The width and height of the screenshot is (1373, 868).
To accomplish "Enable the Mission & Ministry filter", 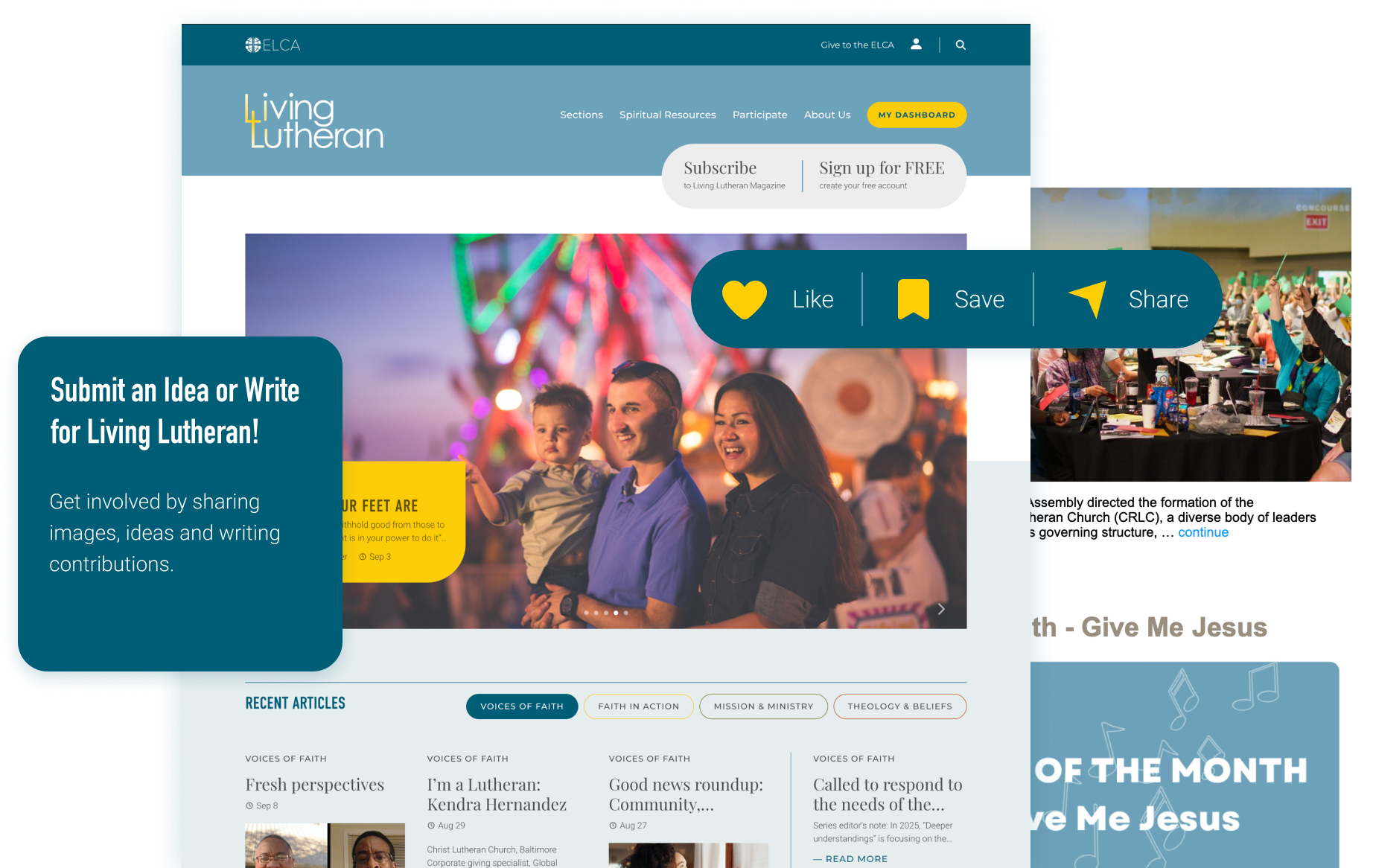I will (763, 706).
